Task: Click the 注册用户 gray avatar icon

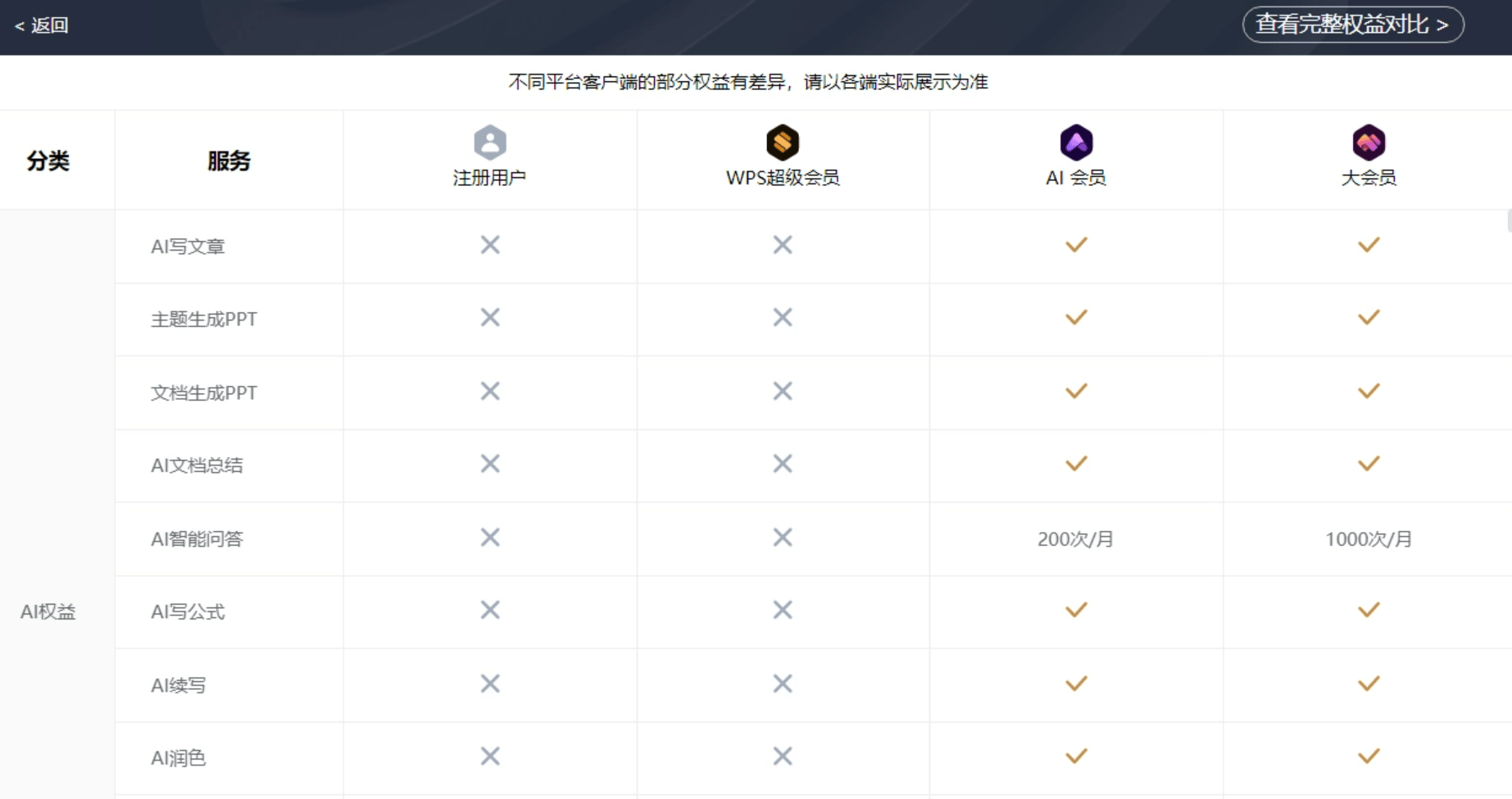Action: pyautogui.click(x=489, y=143)
